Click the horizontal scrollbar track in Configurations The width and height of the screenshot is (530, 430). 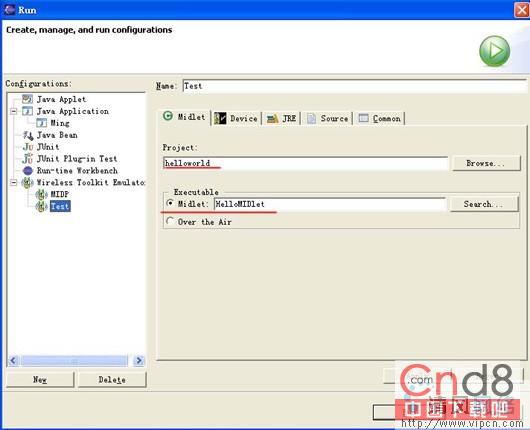coord(75,361)
